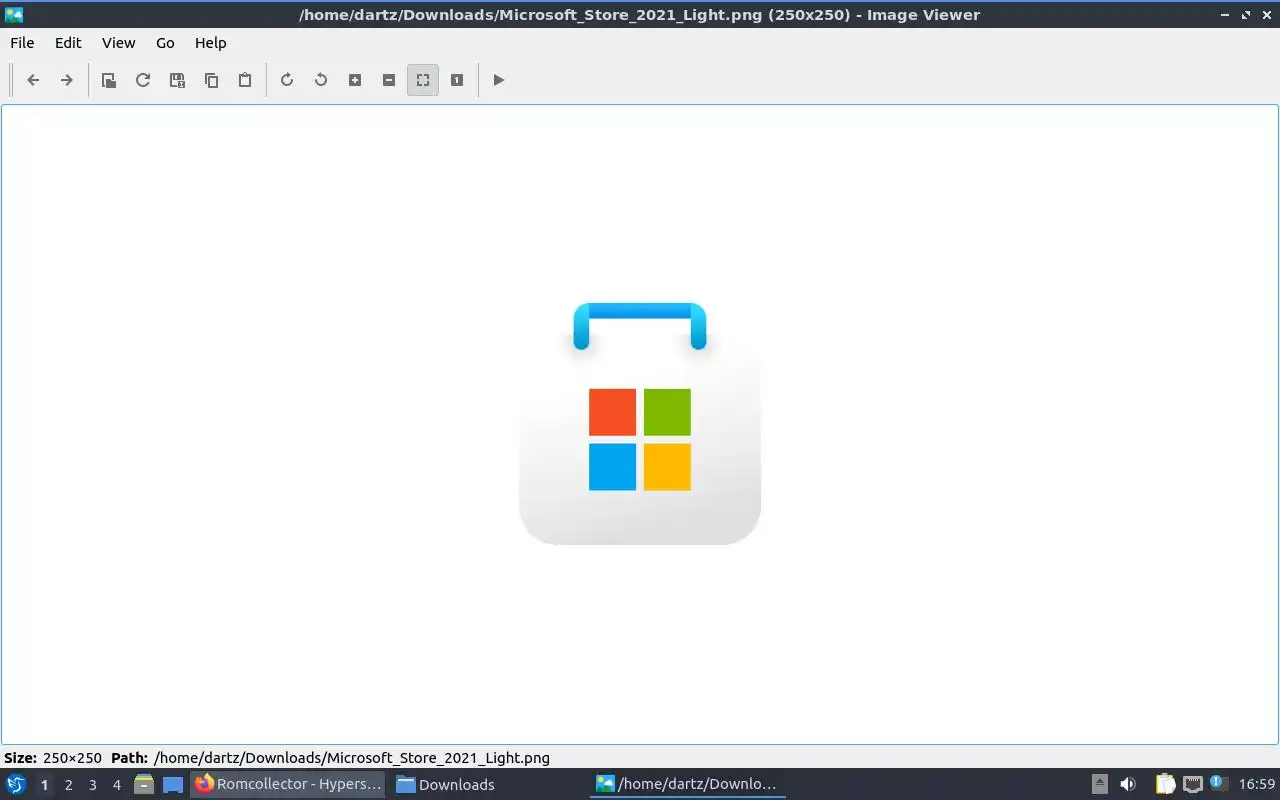Click the blue desktop panel icon
Screen dimensions: 1280x800
point(173,784)
